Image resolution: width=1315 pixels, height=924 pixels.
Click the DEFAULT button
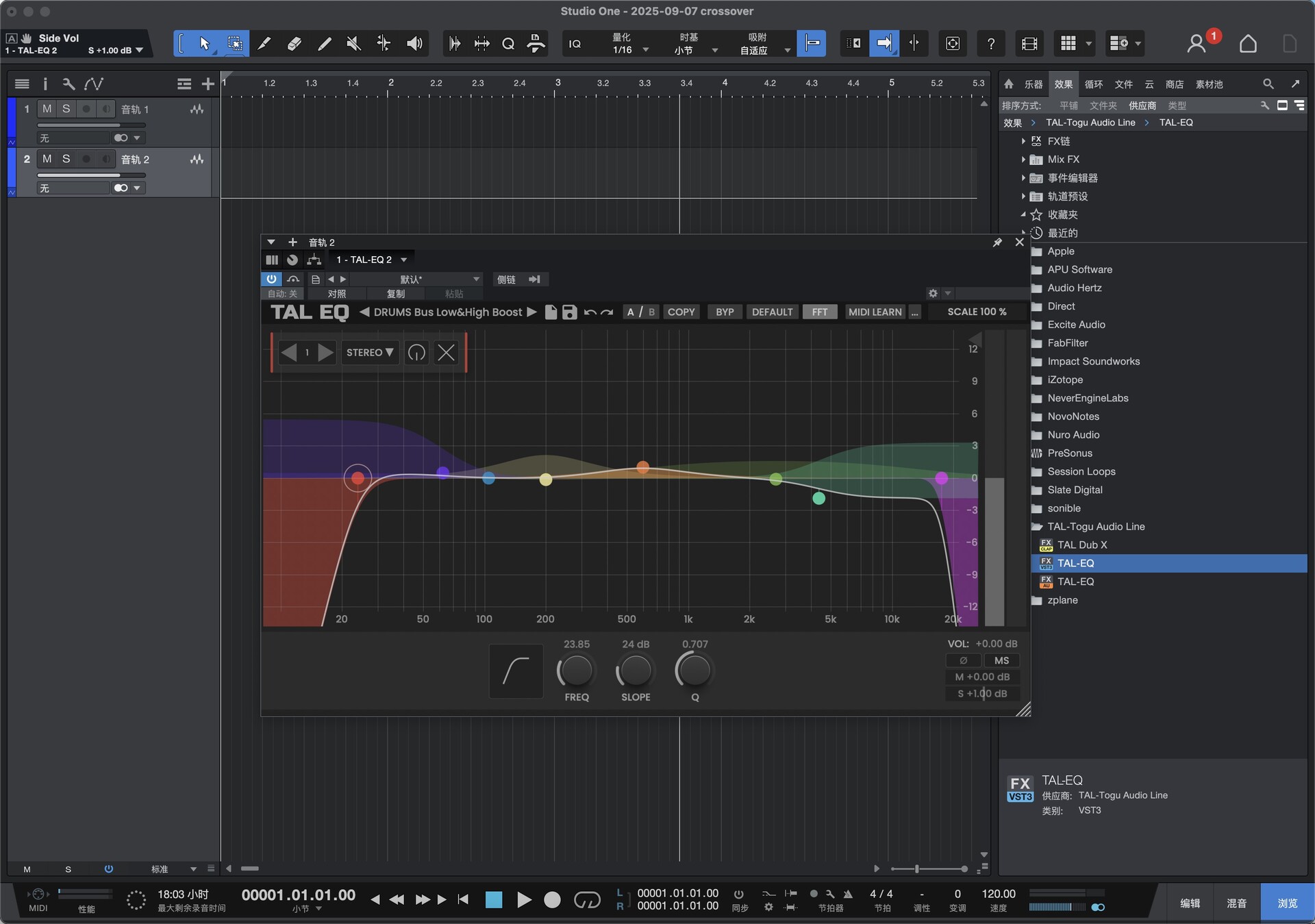tap(772, 312)
